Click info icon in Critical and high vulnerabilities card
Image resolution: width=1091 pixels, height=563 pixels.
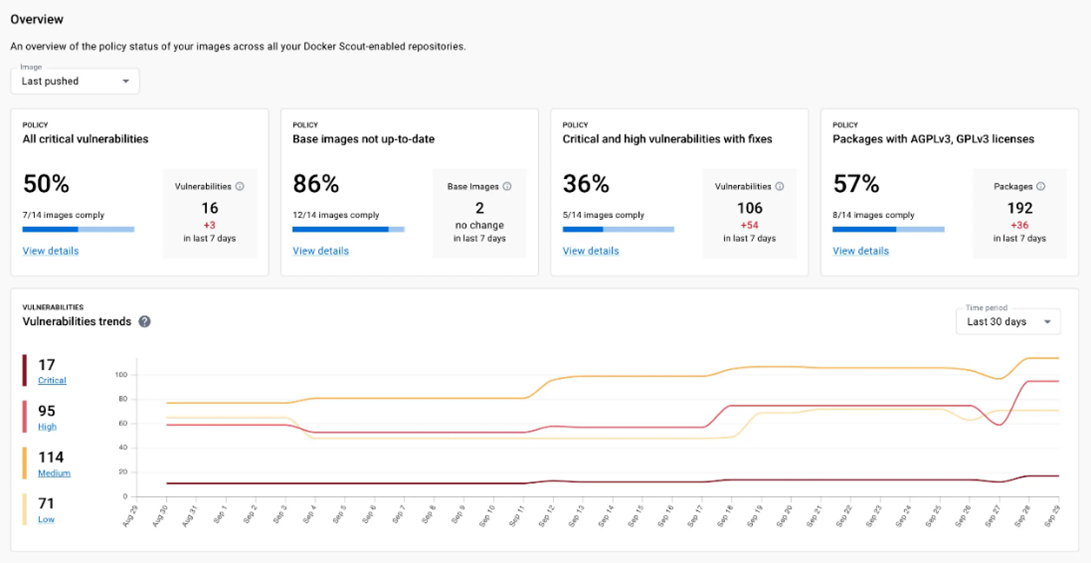click(780, 187)
